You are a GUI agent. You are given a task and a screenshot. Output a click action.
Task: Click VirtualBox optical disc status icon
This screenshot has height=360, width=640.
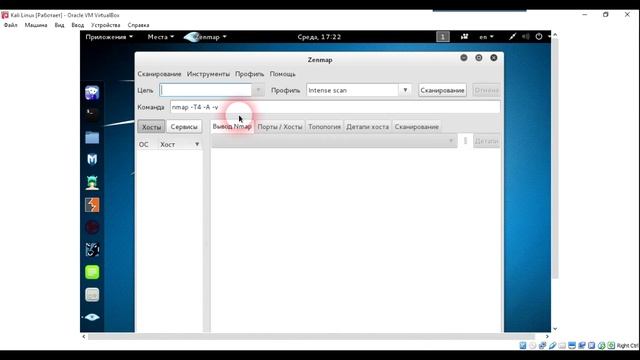coord(533,345)
